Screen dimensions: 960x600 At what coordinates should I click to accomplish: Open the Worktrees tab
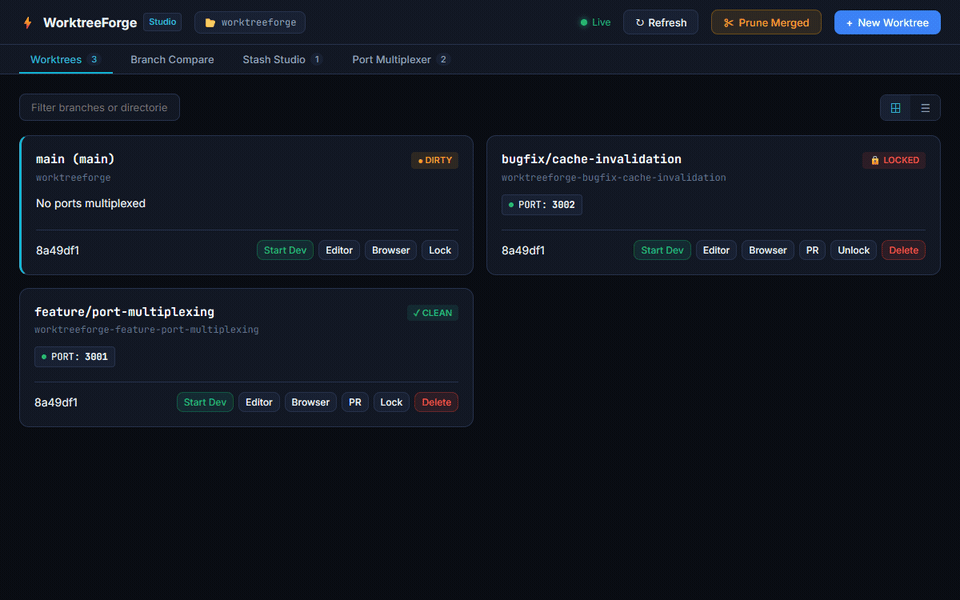(66, 59)
